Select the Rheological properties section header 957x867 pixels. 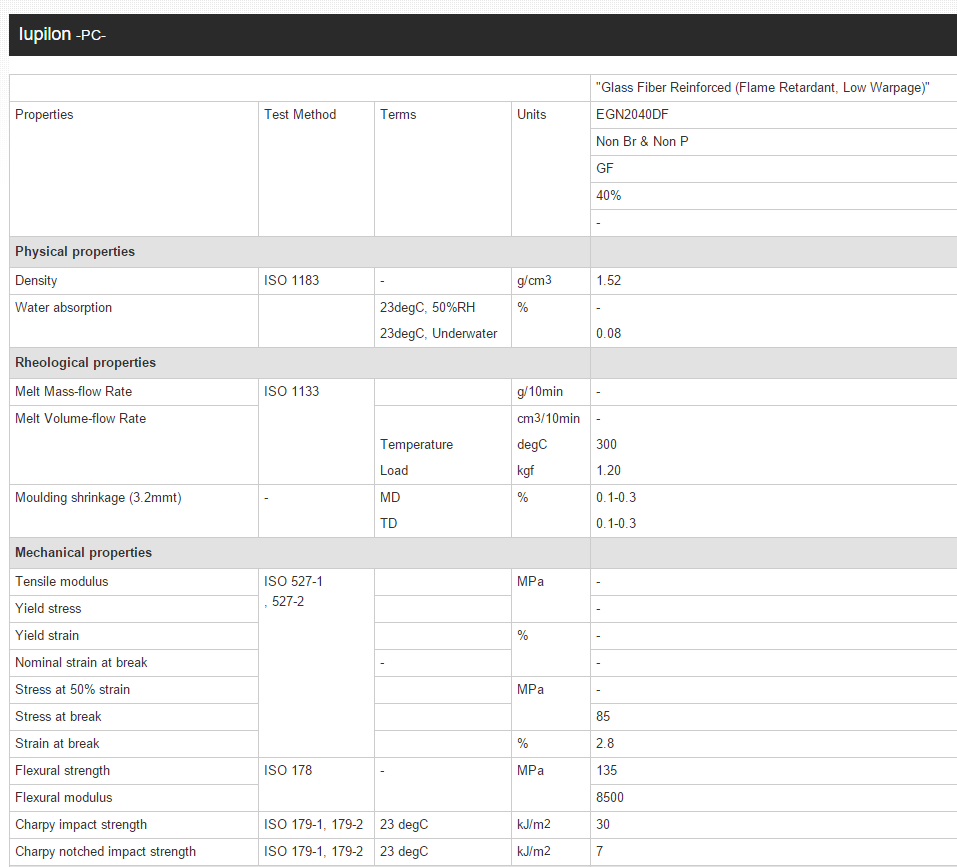pyautogui.click(x=85, y=363)
